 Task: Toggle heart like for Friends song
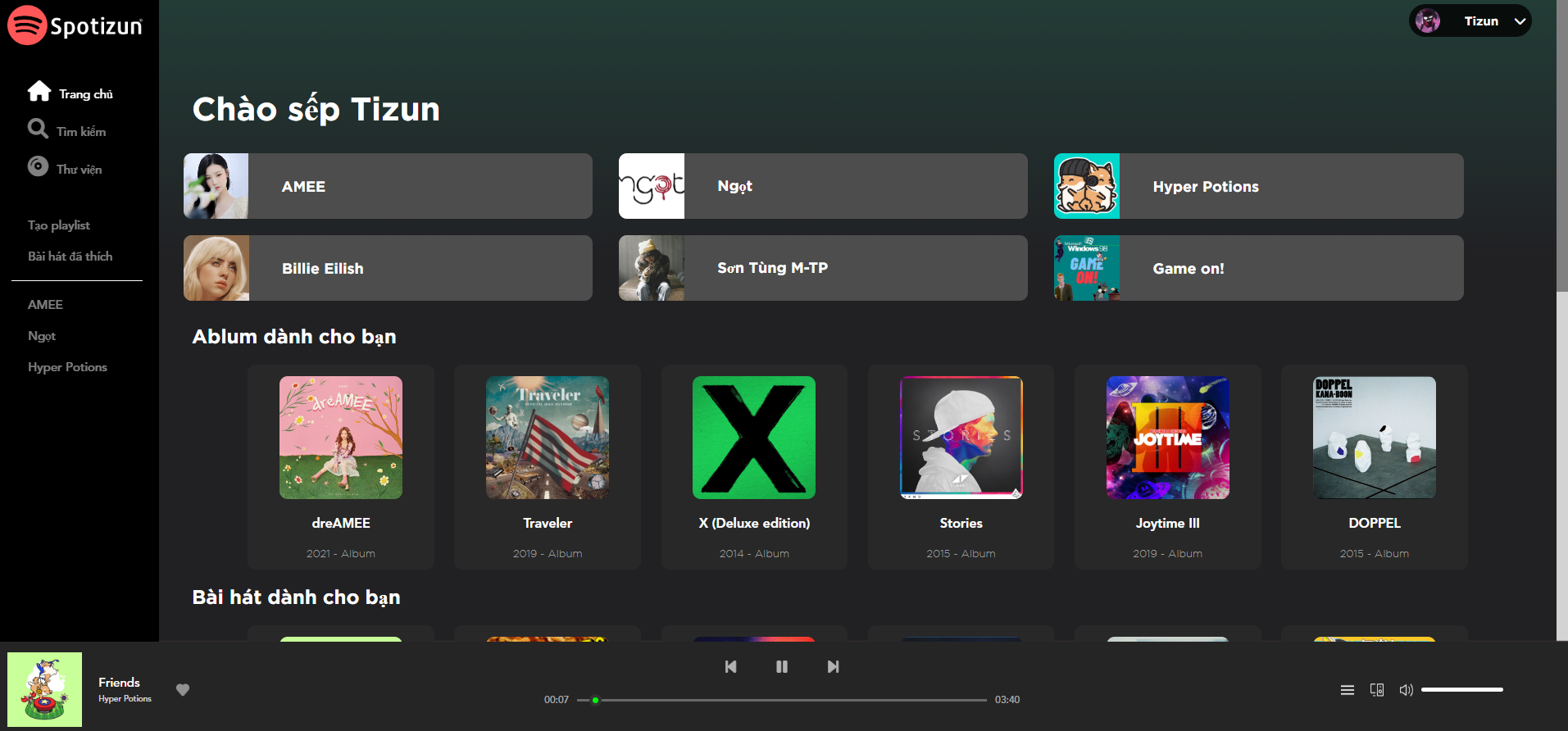tap(183, 690)
